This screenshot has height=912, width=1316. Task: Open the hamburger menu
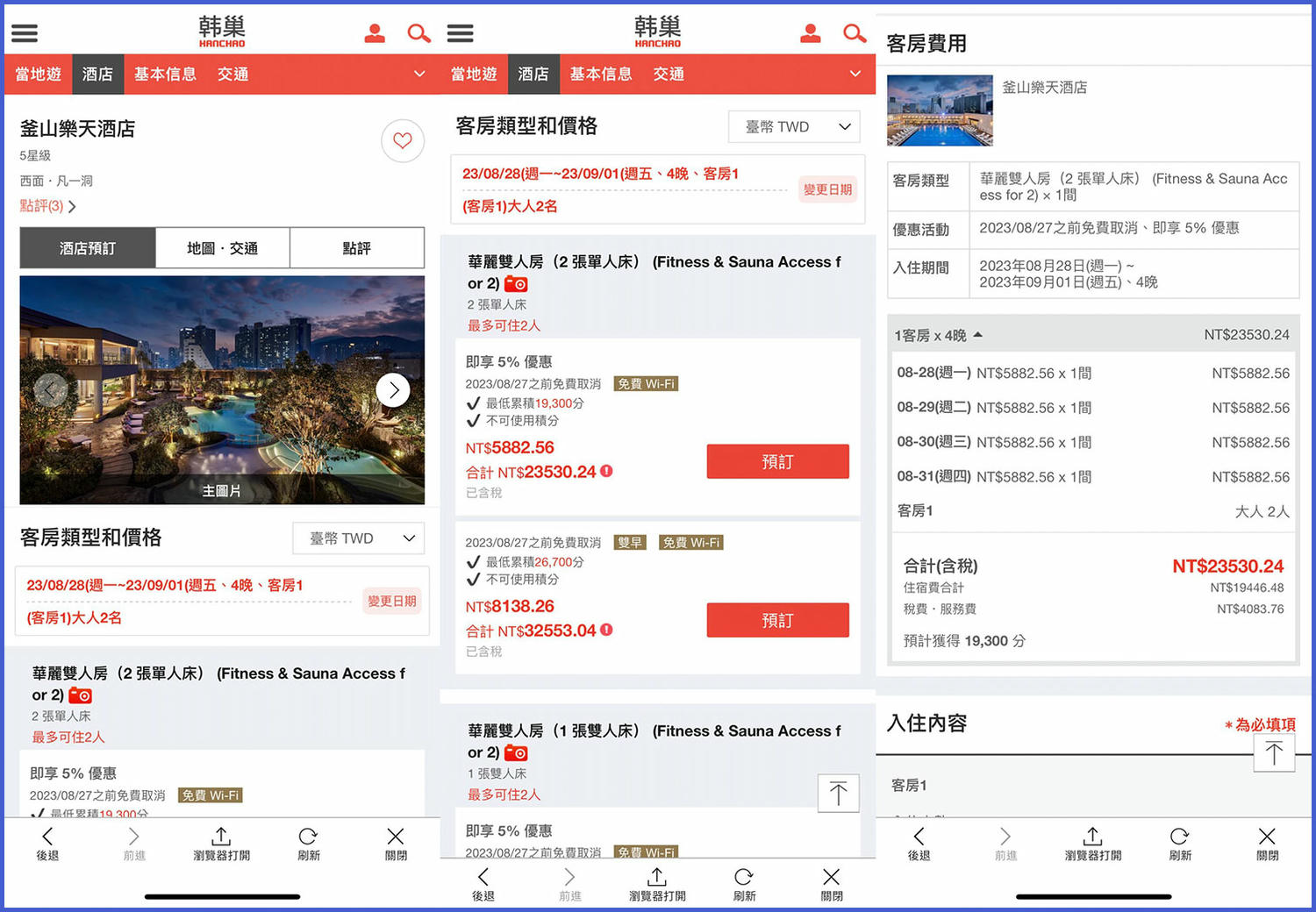pyautogui.click(x=24, y=32)
